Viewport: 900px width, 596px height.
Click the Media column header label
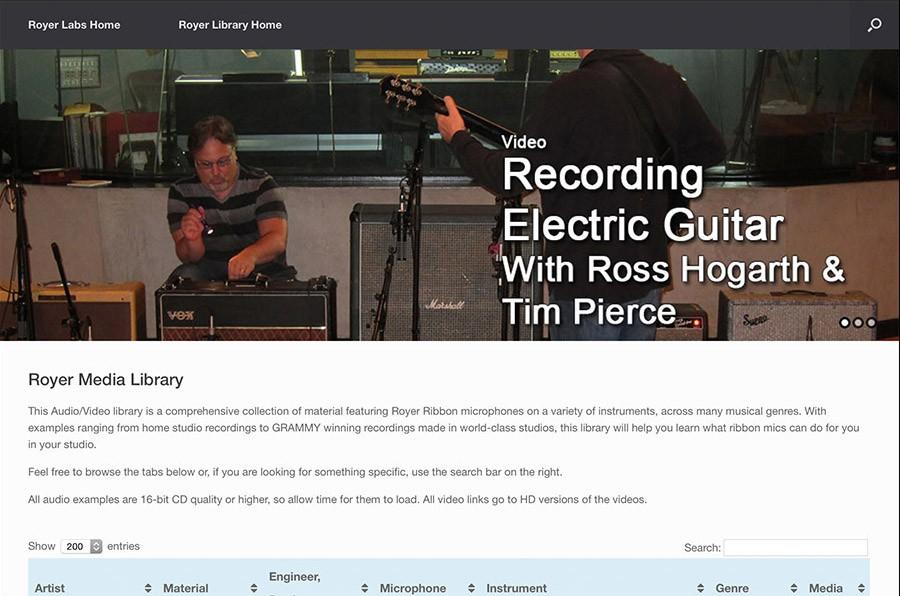[x=825, y=588]
